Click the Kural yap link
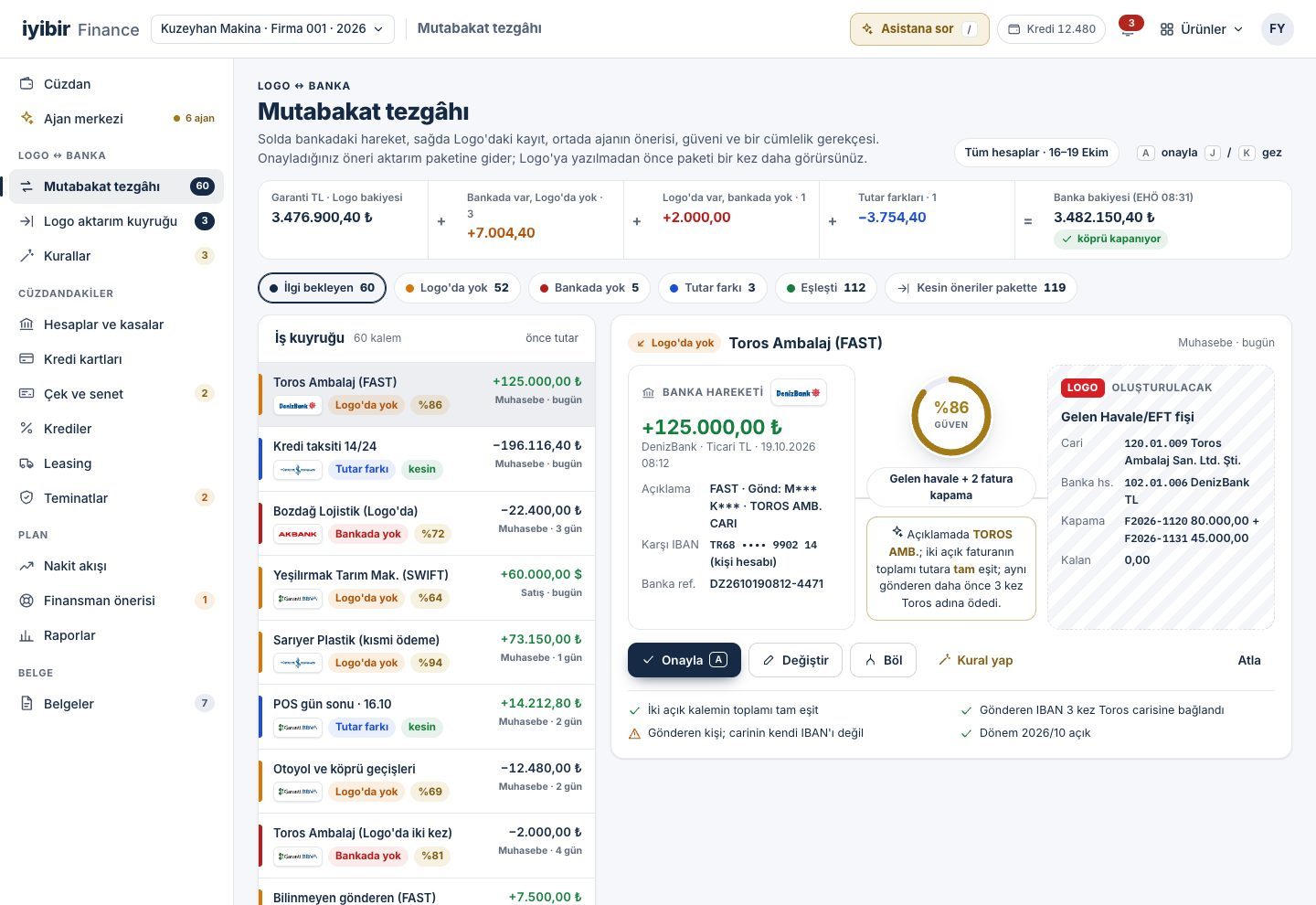Viewport: 1316px width, 905px height. 975,660
